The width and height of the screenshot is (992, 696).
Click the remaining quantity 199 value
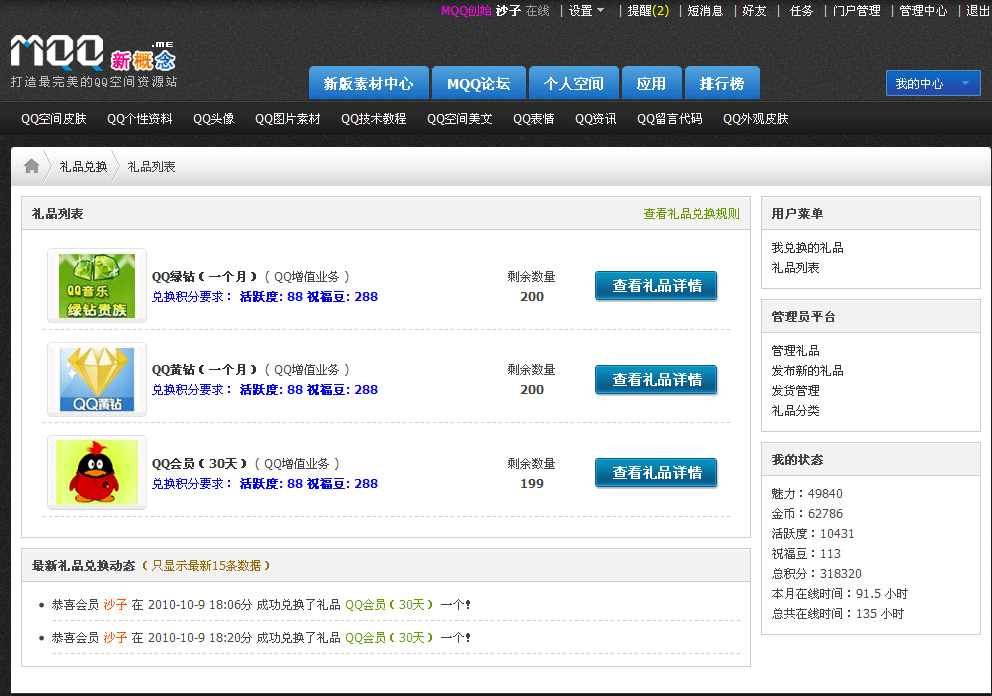532,484
